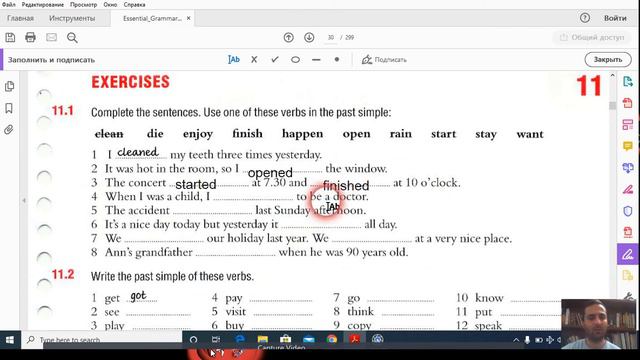
Task: Open the Файл menu
Action: [x=9, y=5]
